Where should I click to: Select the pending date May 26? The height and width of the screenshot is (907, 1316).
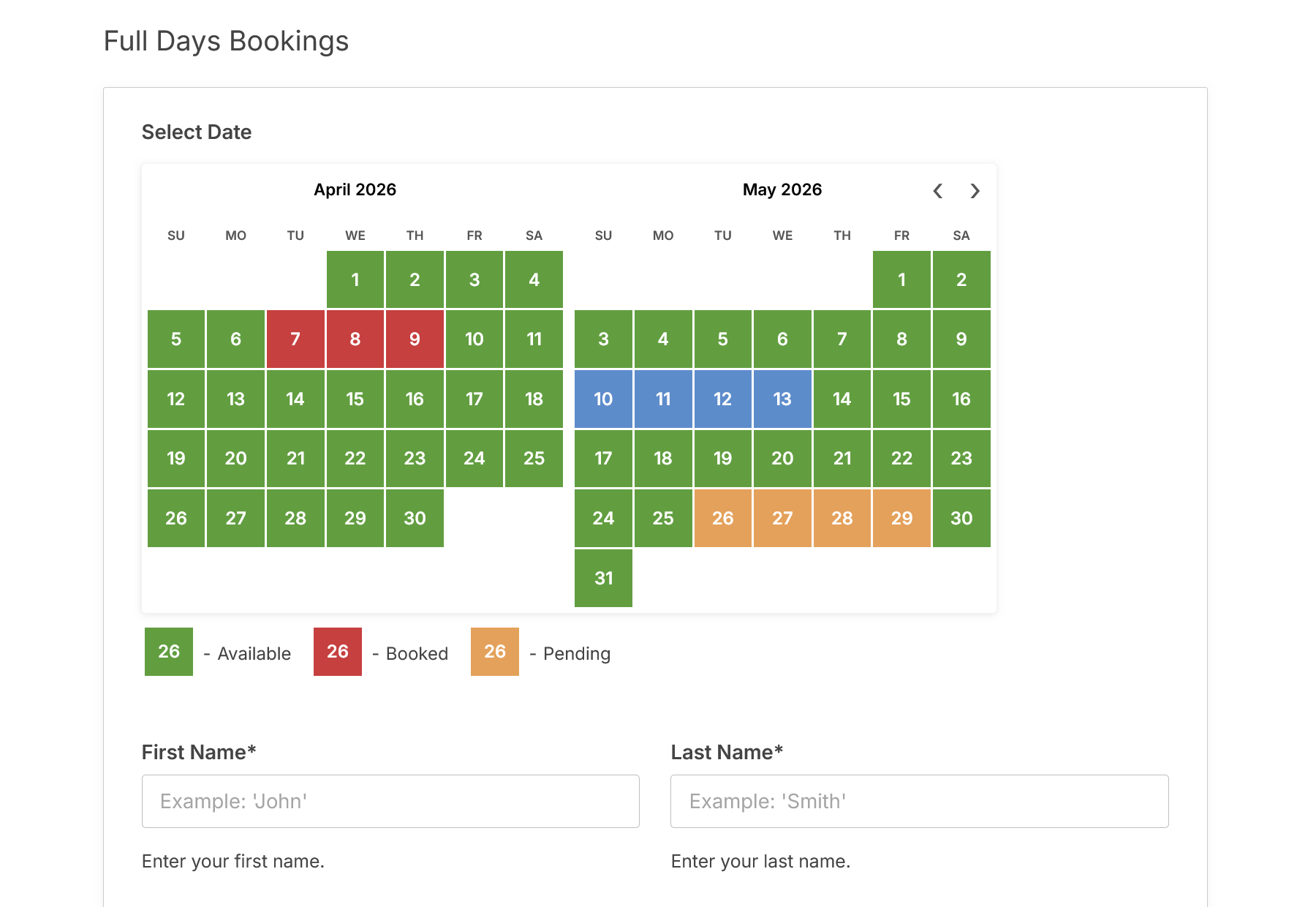[x=722, y=519]
